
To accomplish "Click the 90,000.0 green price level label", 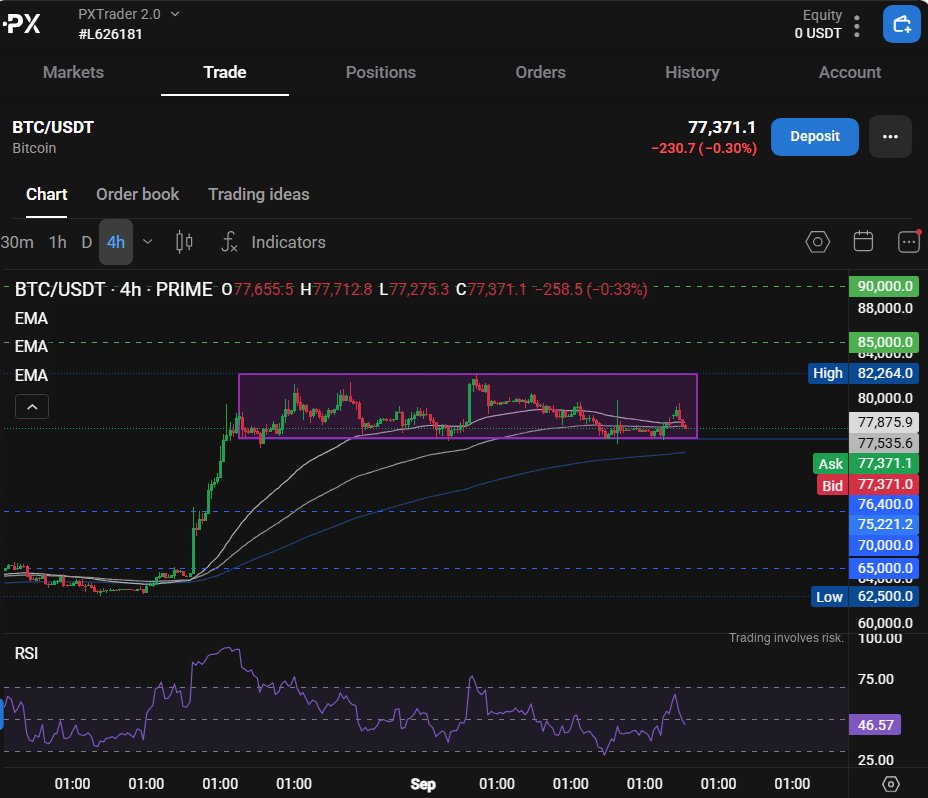I will (x=884, y=287).
